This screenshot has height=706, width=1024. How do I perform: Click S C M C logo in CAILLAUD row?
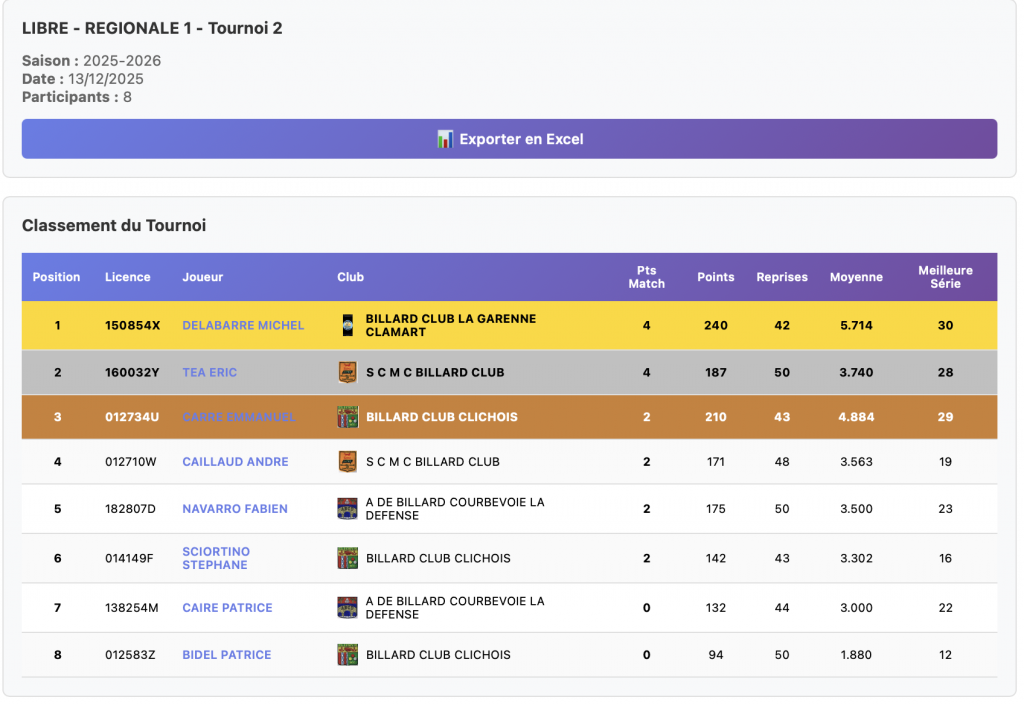pos(347,462)
